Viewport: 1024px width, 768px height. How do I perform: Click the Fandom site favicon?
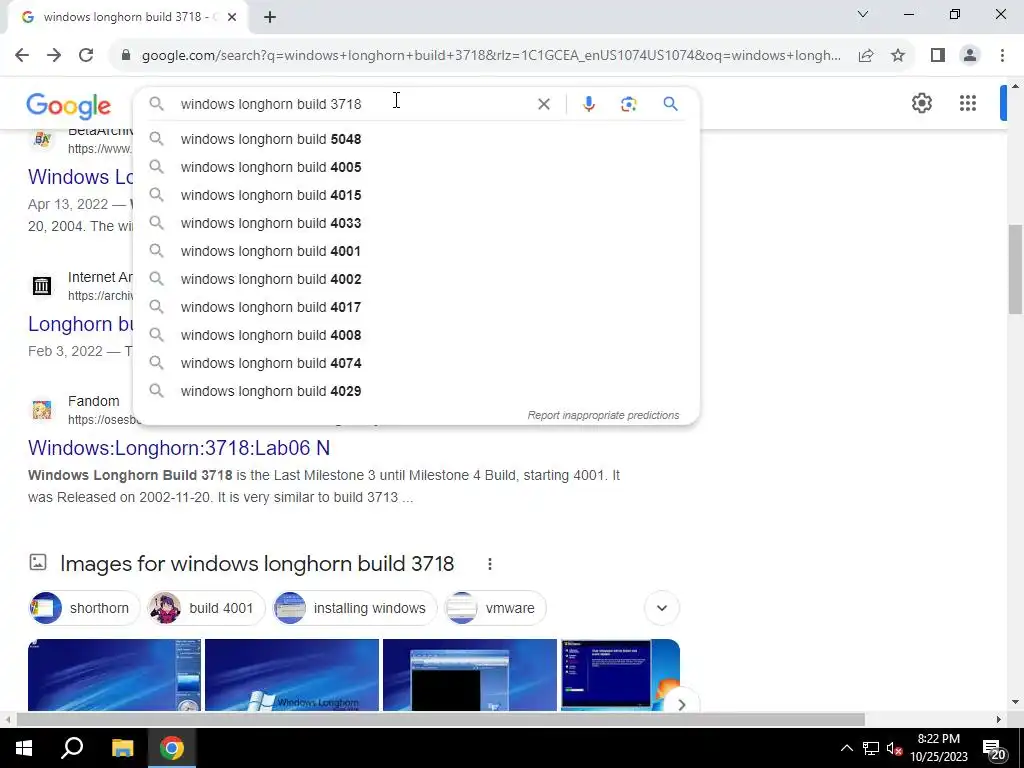pyautogui.click(x=42, y=409)
